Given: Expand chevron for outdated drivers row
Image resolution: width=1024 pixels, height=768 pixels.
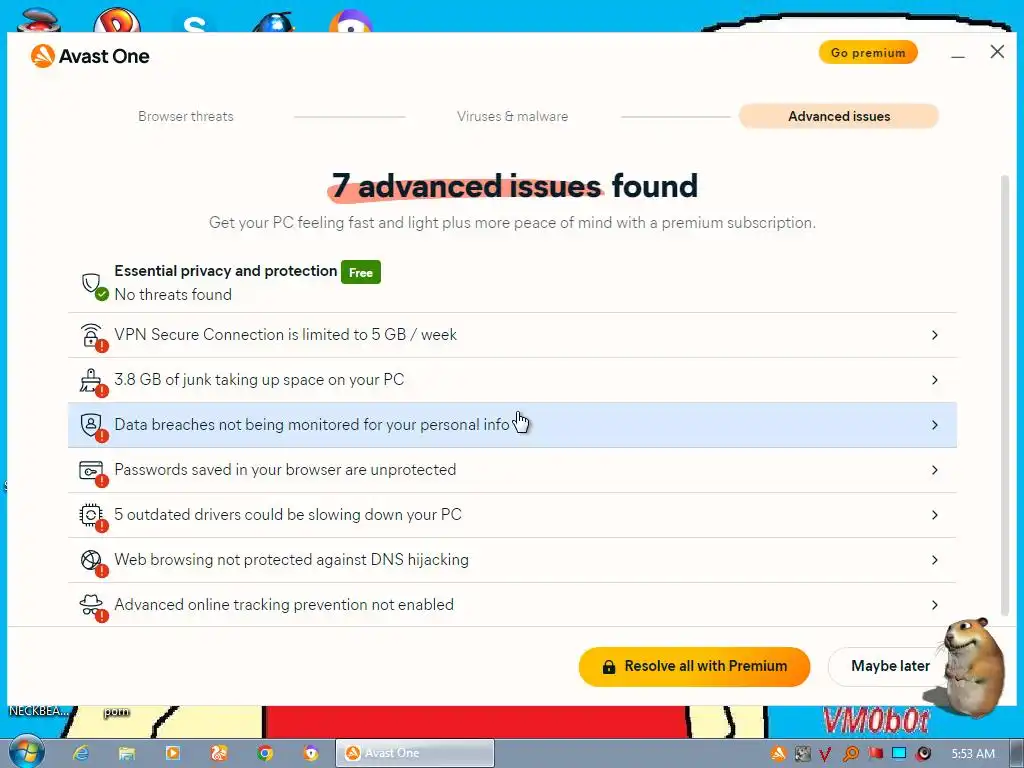Looking at the screenshot, I should pyautogui.click(x=935, y=515).
